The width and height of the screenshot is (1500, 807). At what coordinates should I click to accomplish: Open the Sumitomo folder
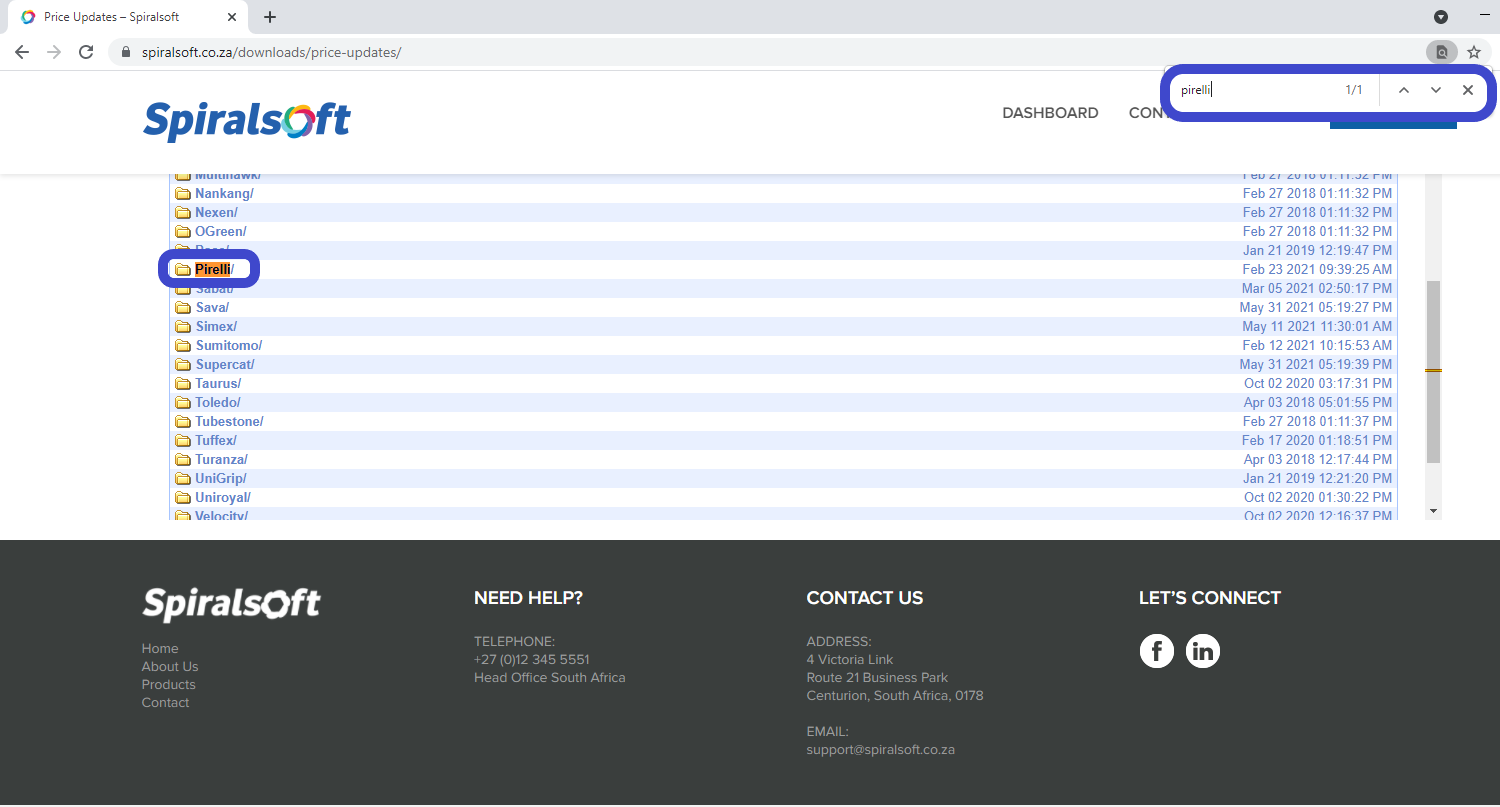(x=229, y=345)
